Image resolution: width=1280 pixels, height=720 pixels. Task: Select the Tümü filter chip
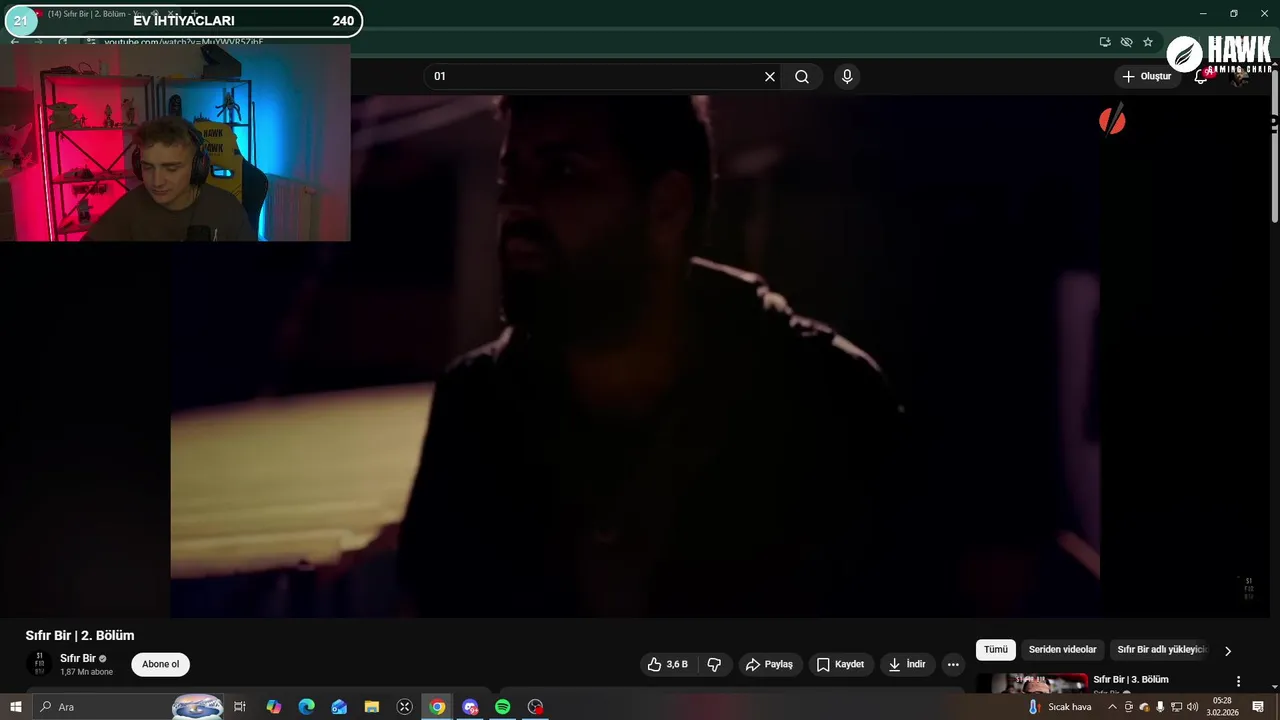[x=996, y=650]
